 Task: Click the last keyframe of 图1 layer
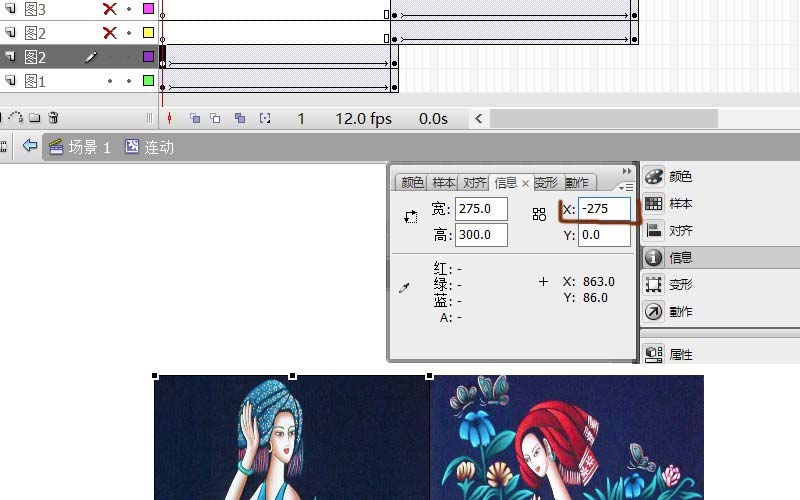tap(394, 87)
